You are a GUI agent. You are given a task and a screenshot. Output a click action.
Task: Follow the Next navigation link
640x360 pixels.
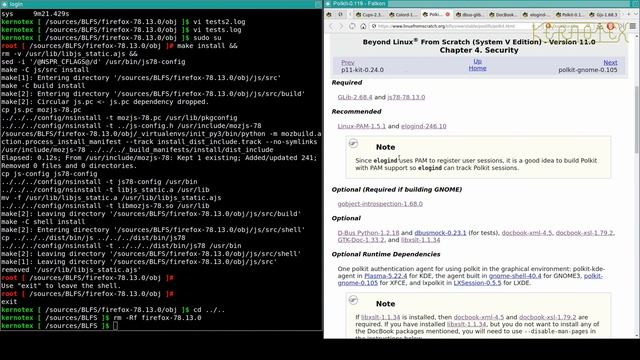(610, 62)
